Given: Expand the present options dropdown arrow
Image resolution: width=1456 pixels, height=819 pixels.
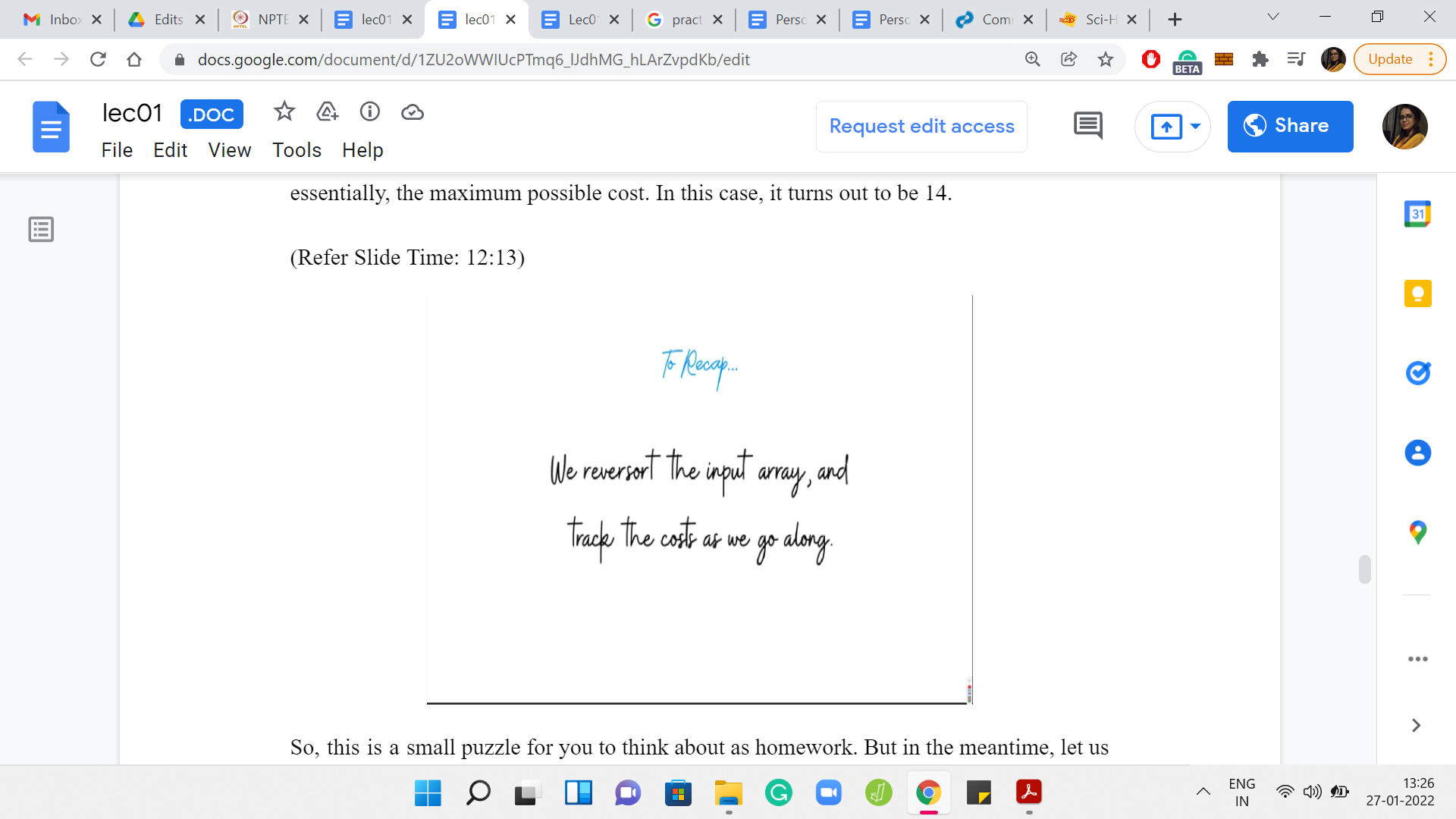Looking at the screenshot, I should point(1196,126).
